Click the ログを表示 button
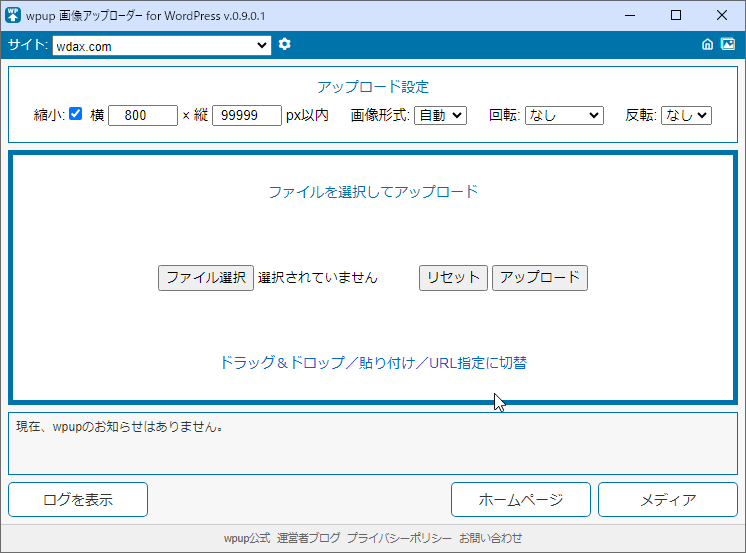 click(x=78, y=499)
